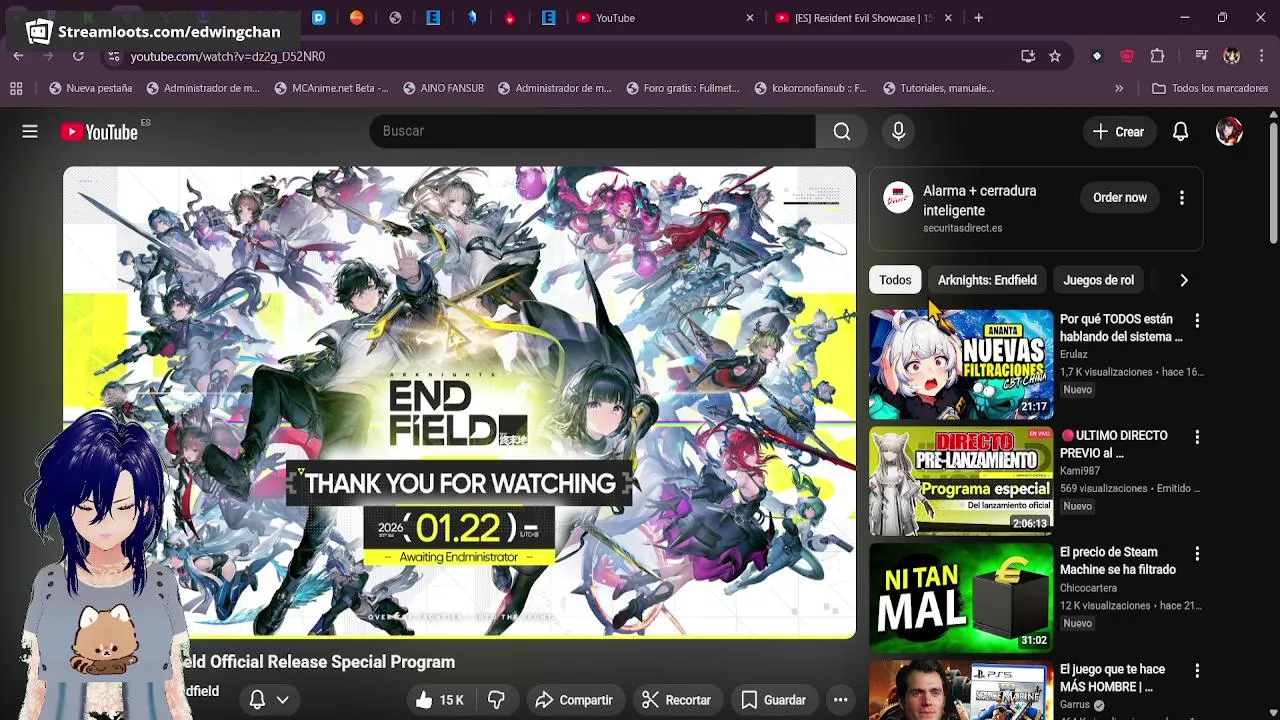
Task: Click the browser address bar URL
Action: click(228, 56)
